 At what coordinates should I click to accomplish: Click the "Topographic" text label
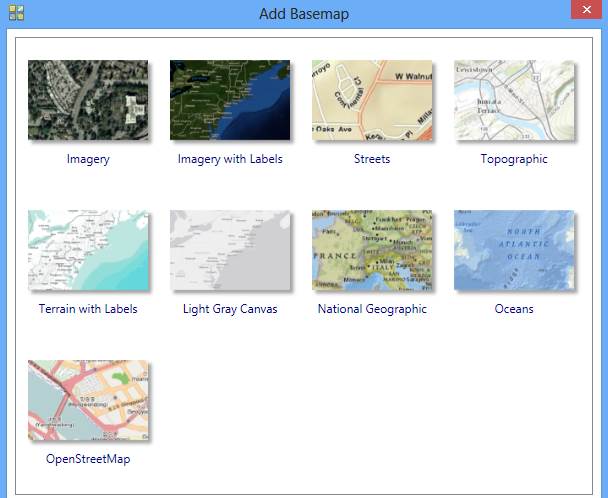click(x=514, y=159)
